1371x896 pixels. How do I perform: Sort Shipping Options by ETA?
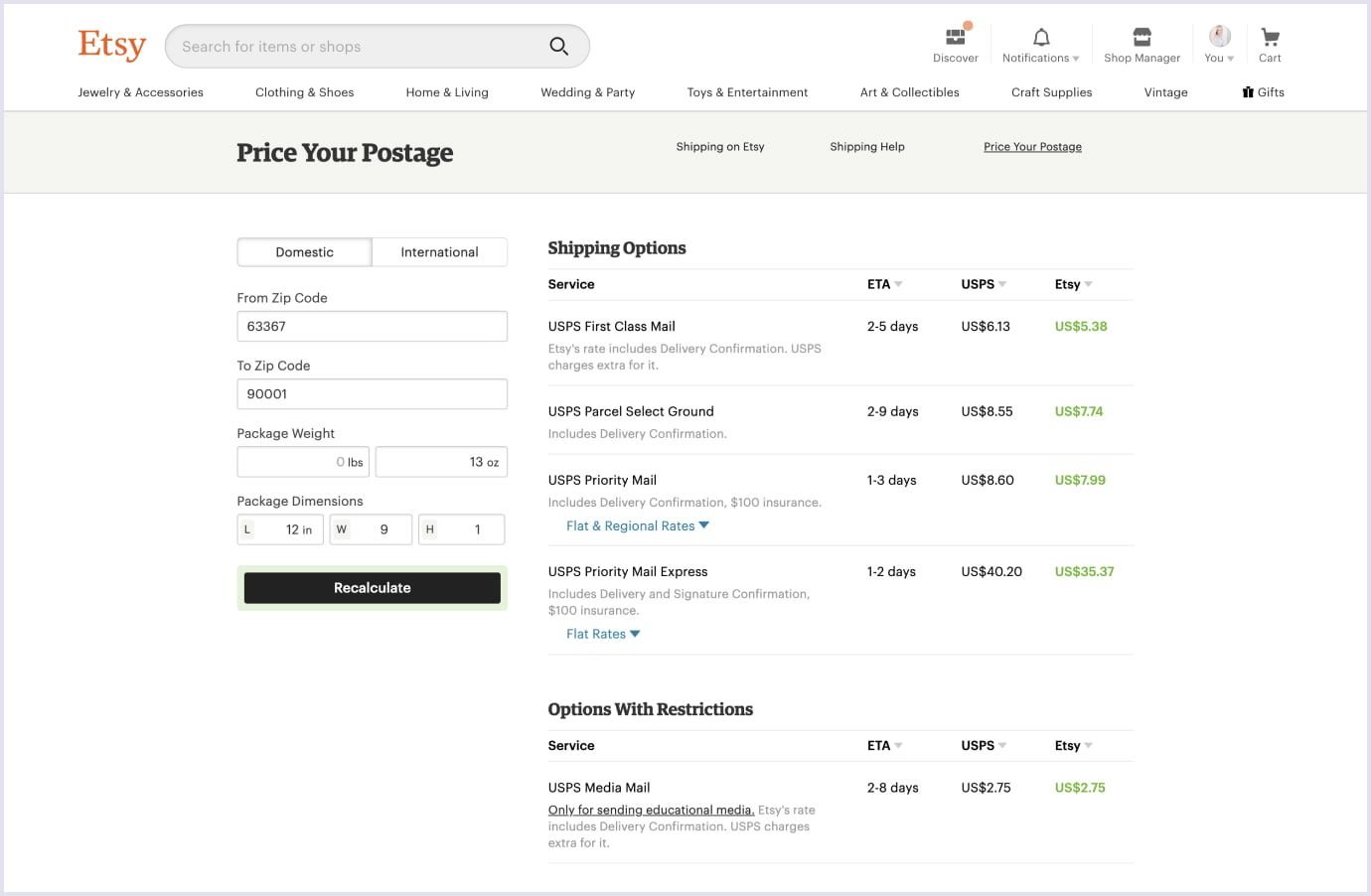coord(884,284)
